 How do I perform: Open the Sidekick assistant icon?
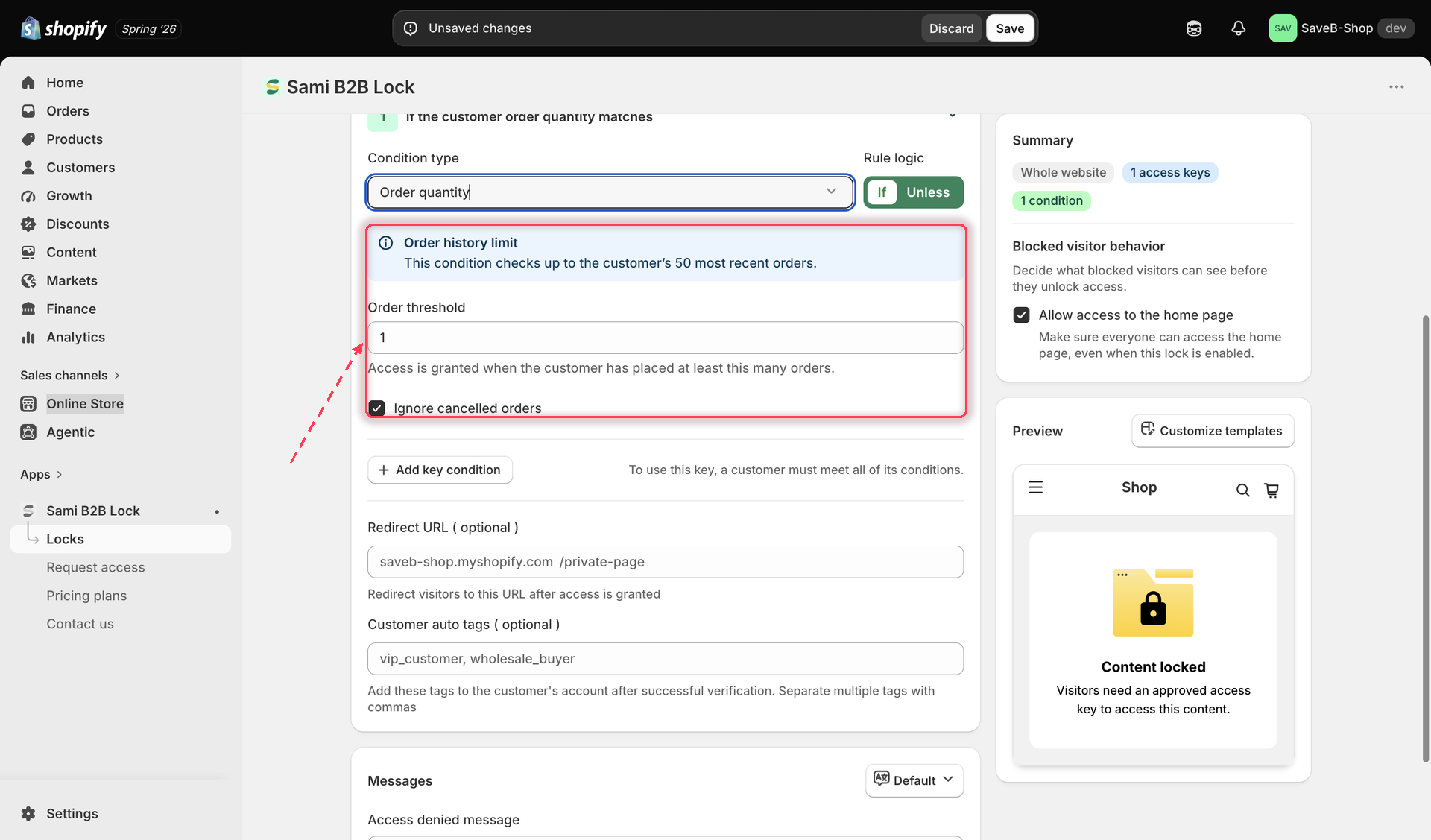(1194, 28)
